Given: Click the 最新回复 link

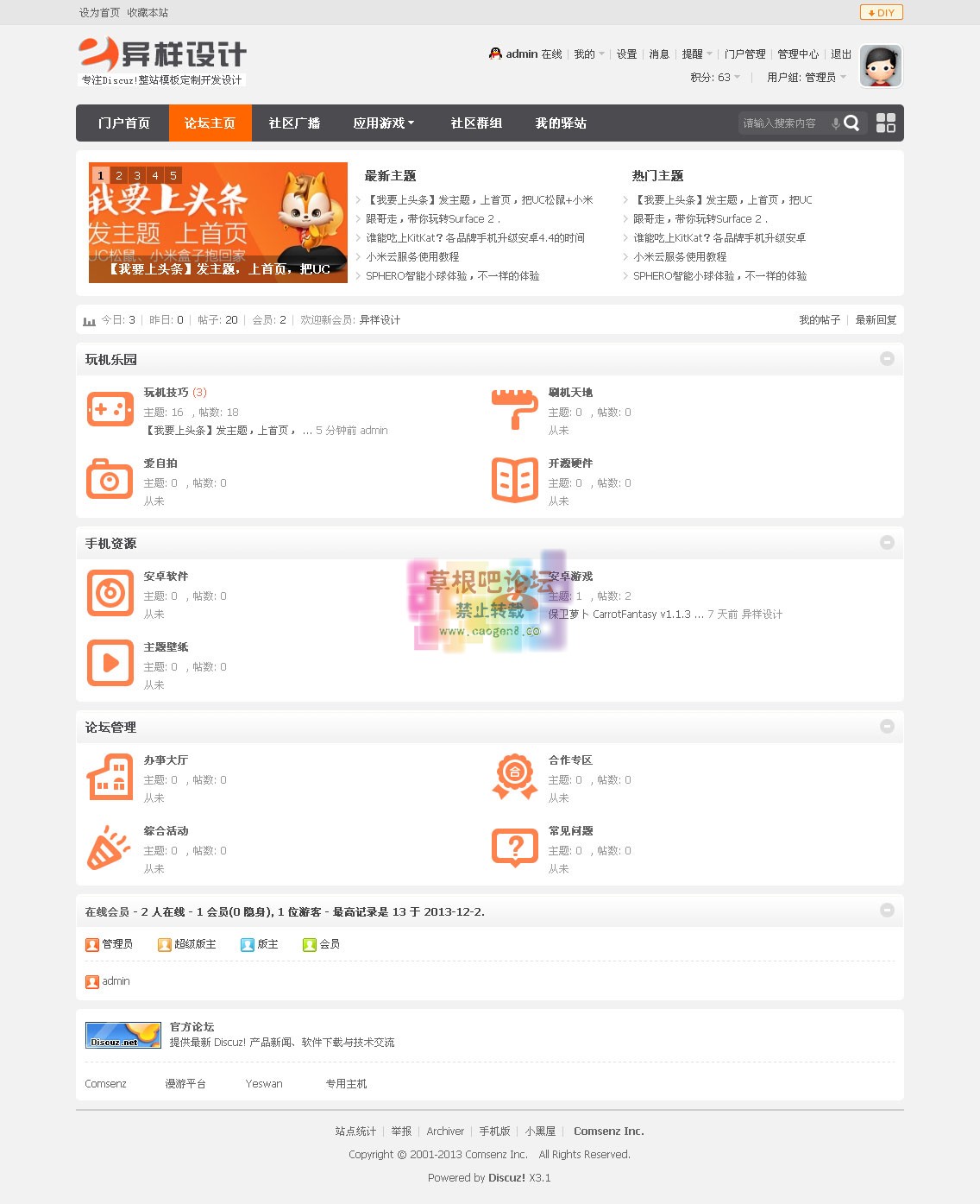Looking at the screenshot, I should pyautogui.click(x=876, y=320).
